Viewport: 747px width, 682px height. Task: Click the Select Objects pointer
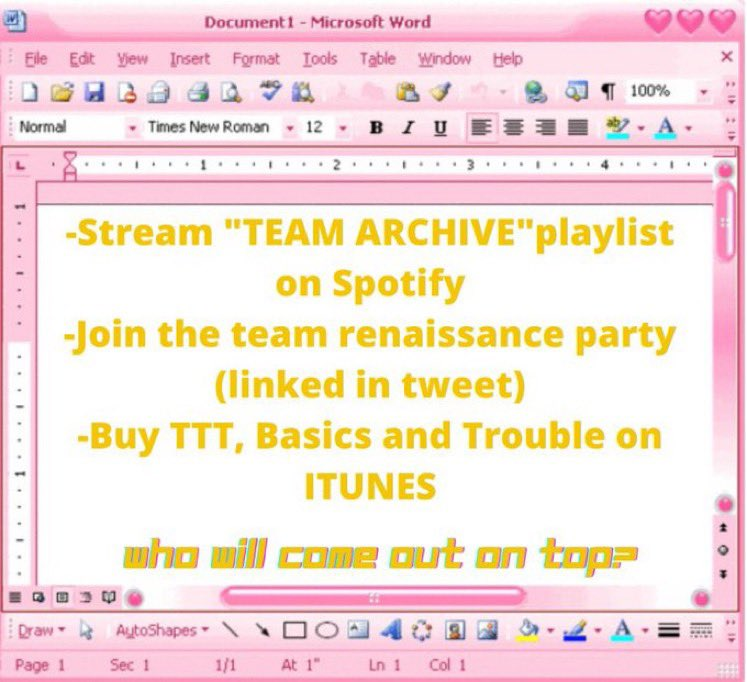click(86, 631)
